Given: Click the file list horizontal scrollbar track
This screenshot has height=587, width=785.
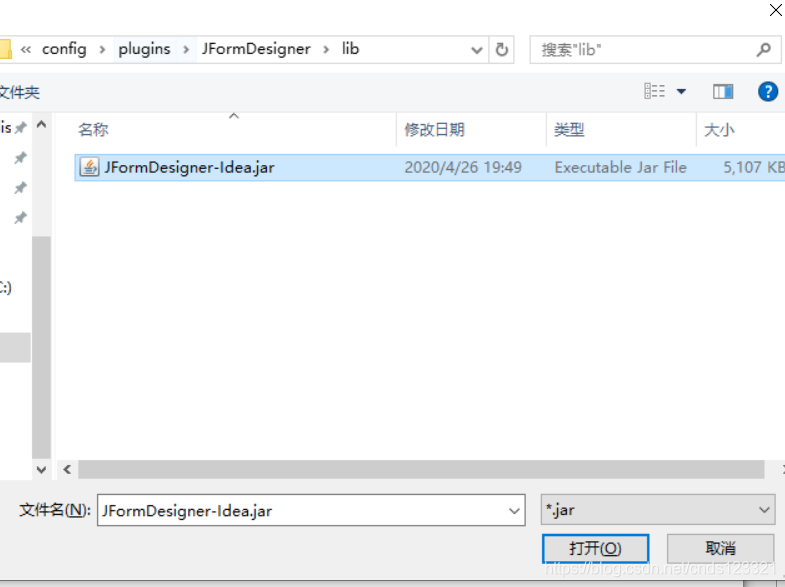Looking at the screenshot, I should click(x=421, y=469).
